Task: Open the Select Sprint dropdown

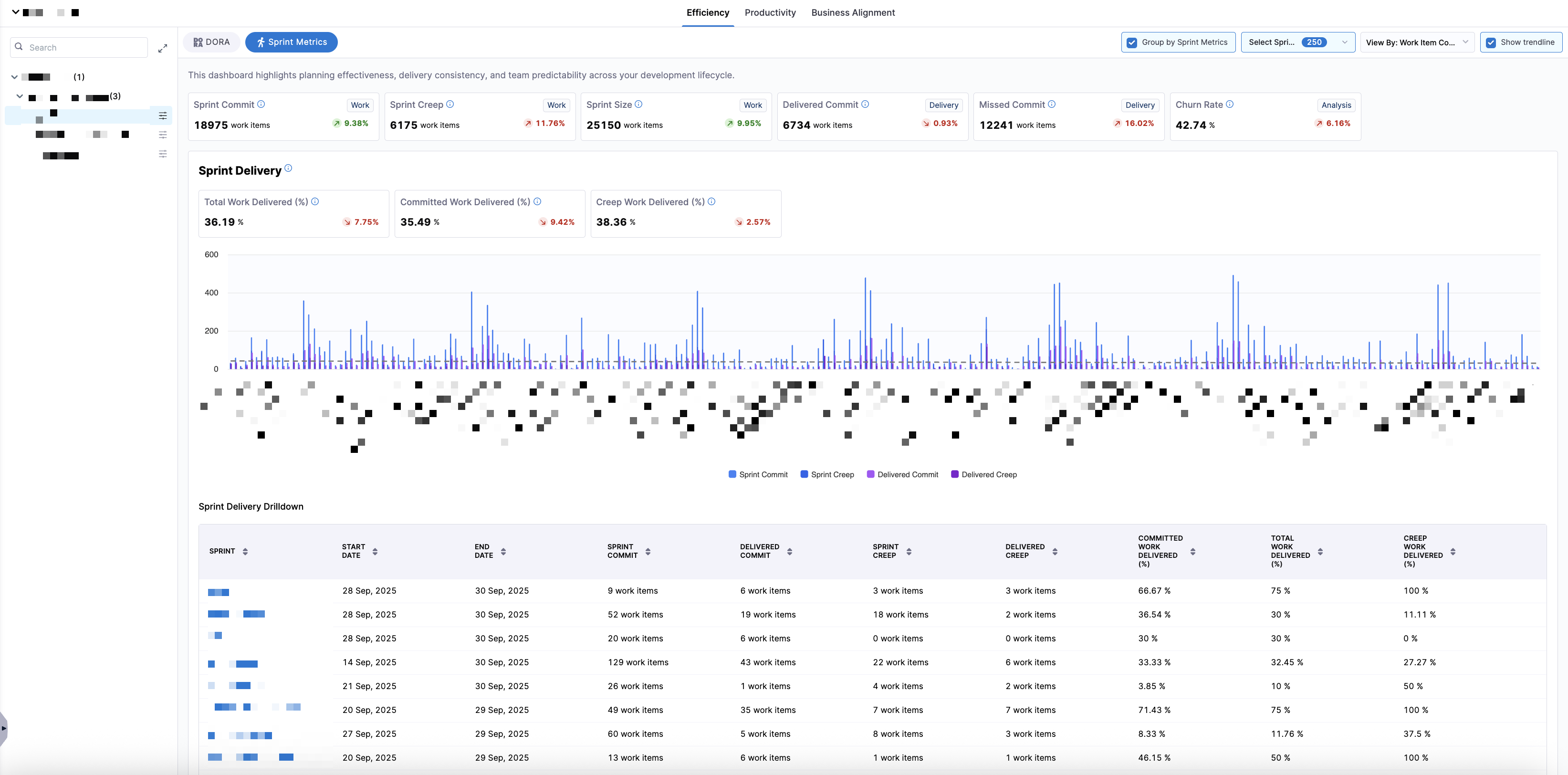Action: tap(1297, 42)
